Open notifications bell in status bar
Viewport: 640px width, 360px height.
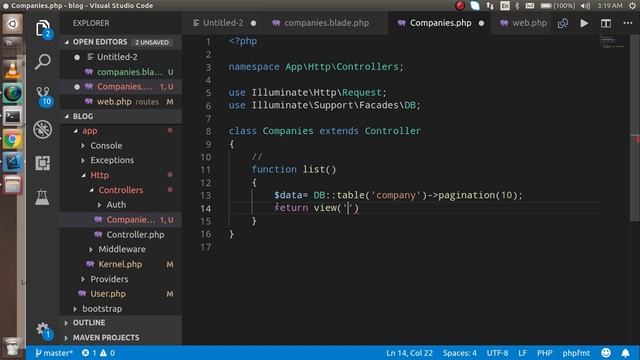click(x=625, y=353)
